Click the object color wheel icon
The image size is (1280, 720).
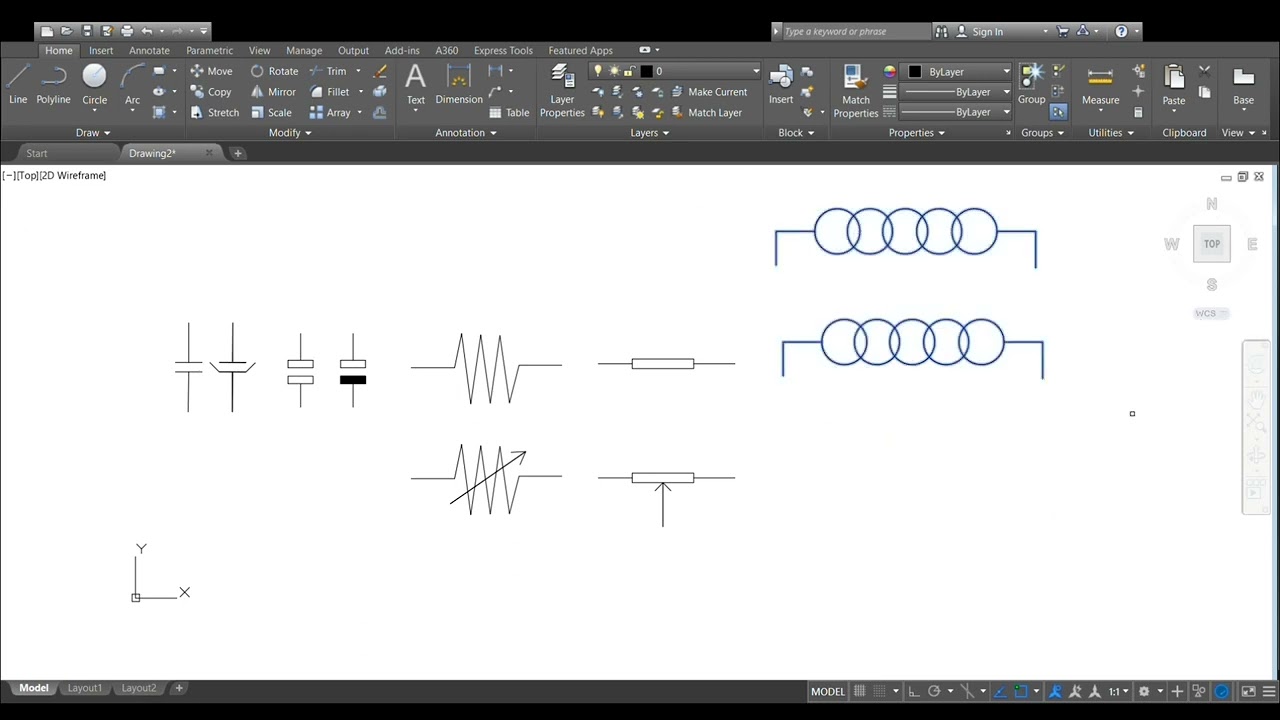pos(889,71)
